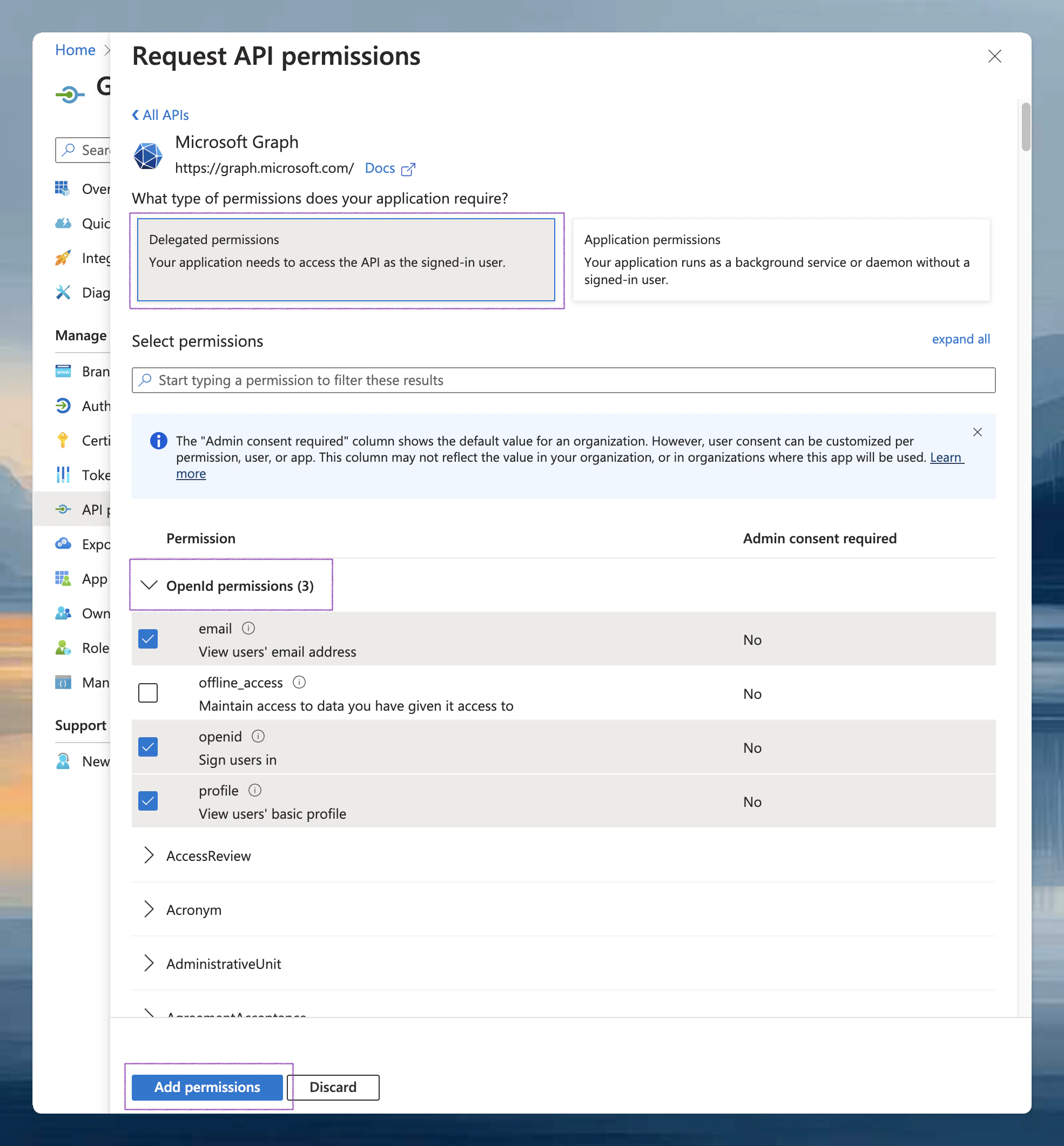1064x1146 pixels.
Task: Click the Docs external link icon
Action: 408,168
